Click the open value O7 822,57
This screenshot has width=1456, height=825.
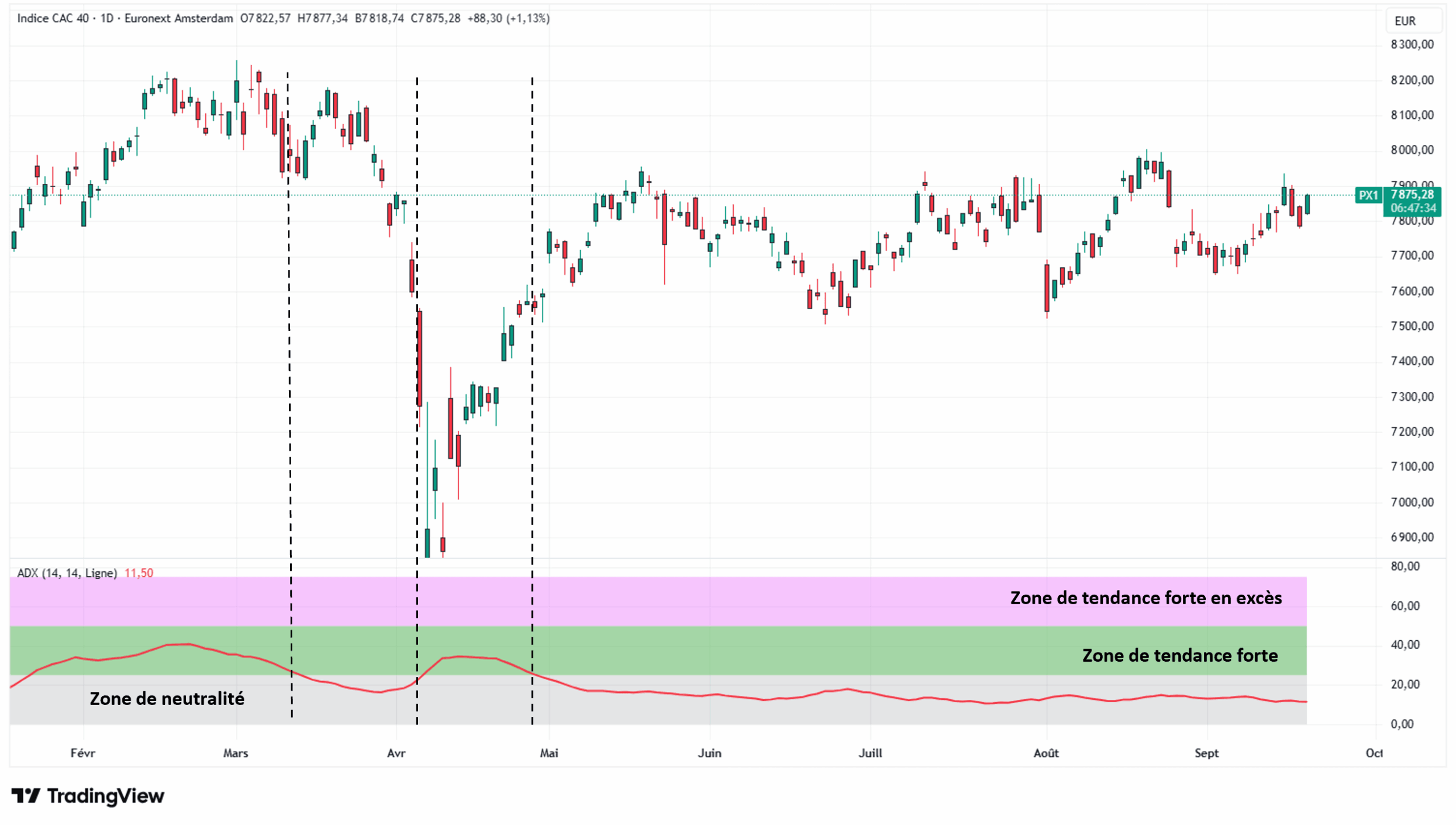(265, 18)
